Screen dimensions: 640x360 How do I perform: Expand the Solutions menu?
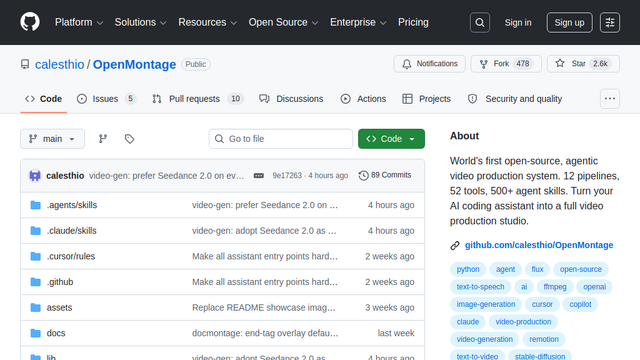140,22
